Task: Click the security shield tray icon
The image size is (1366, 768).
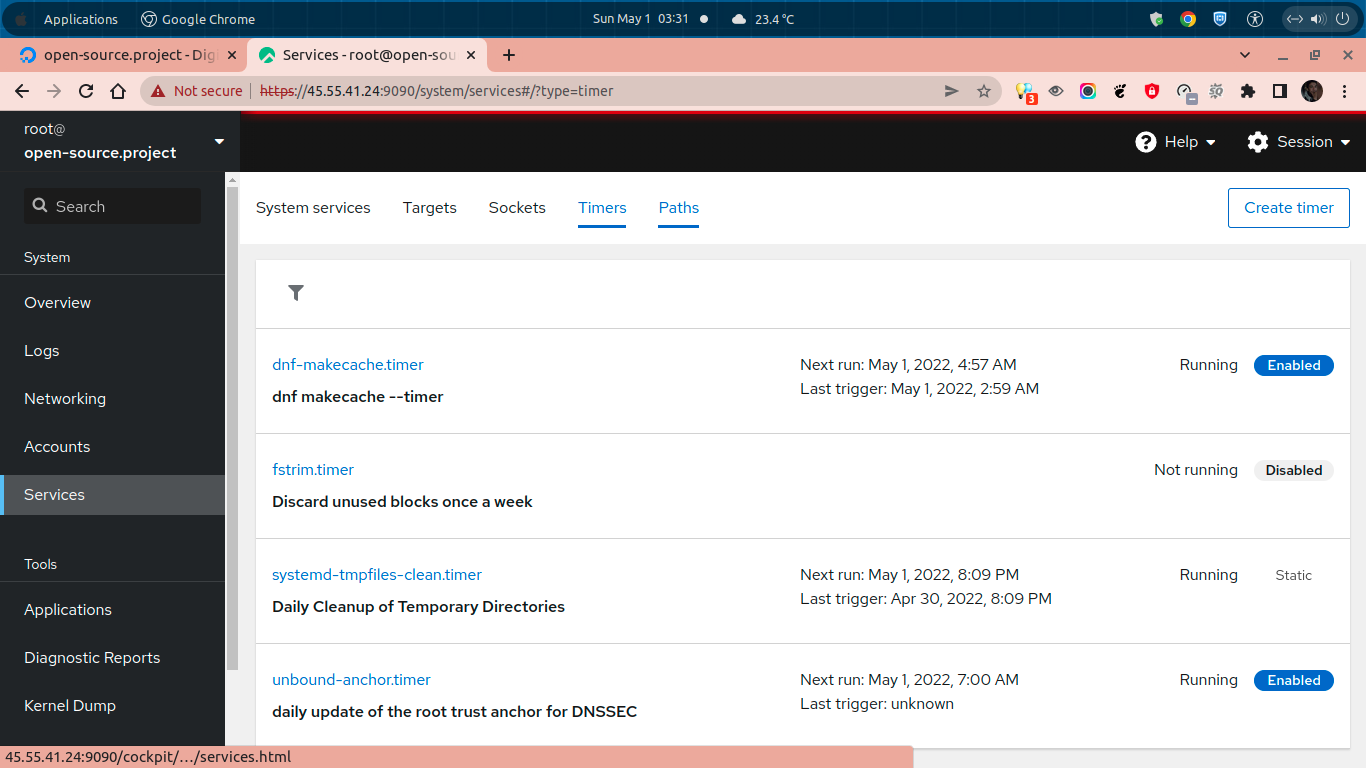Action: (x=1157, y=19)
